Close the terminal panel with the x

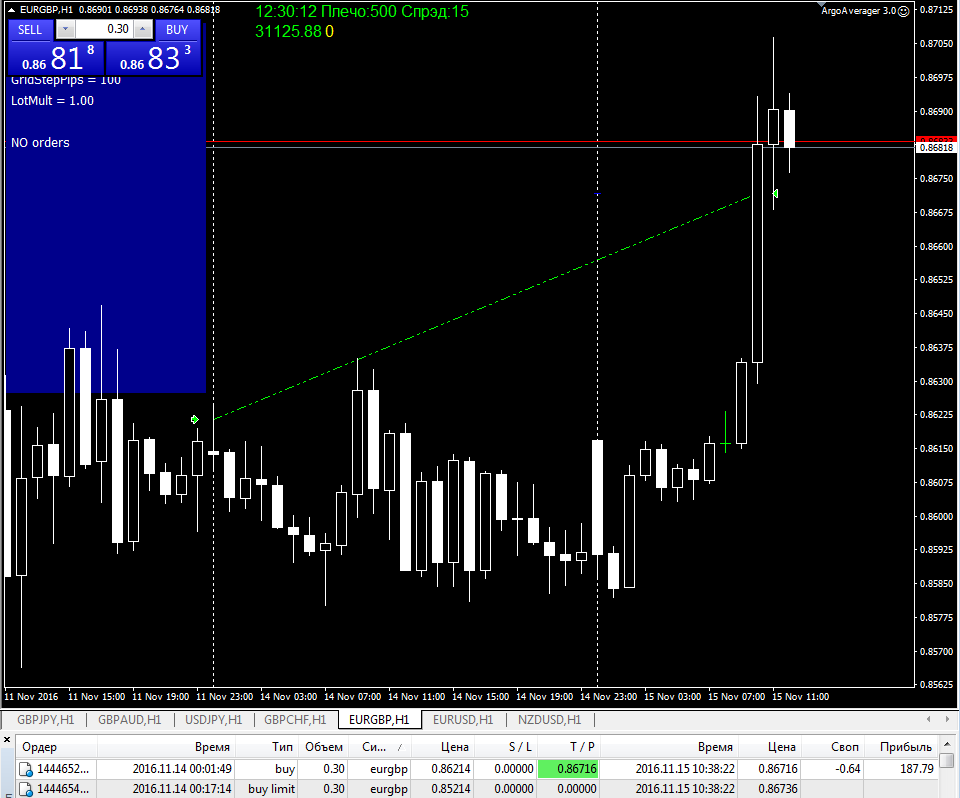(x=7, y=739)
